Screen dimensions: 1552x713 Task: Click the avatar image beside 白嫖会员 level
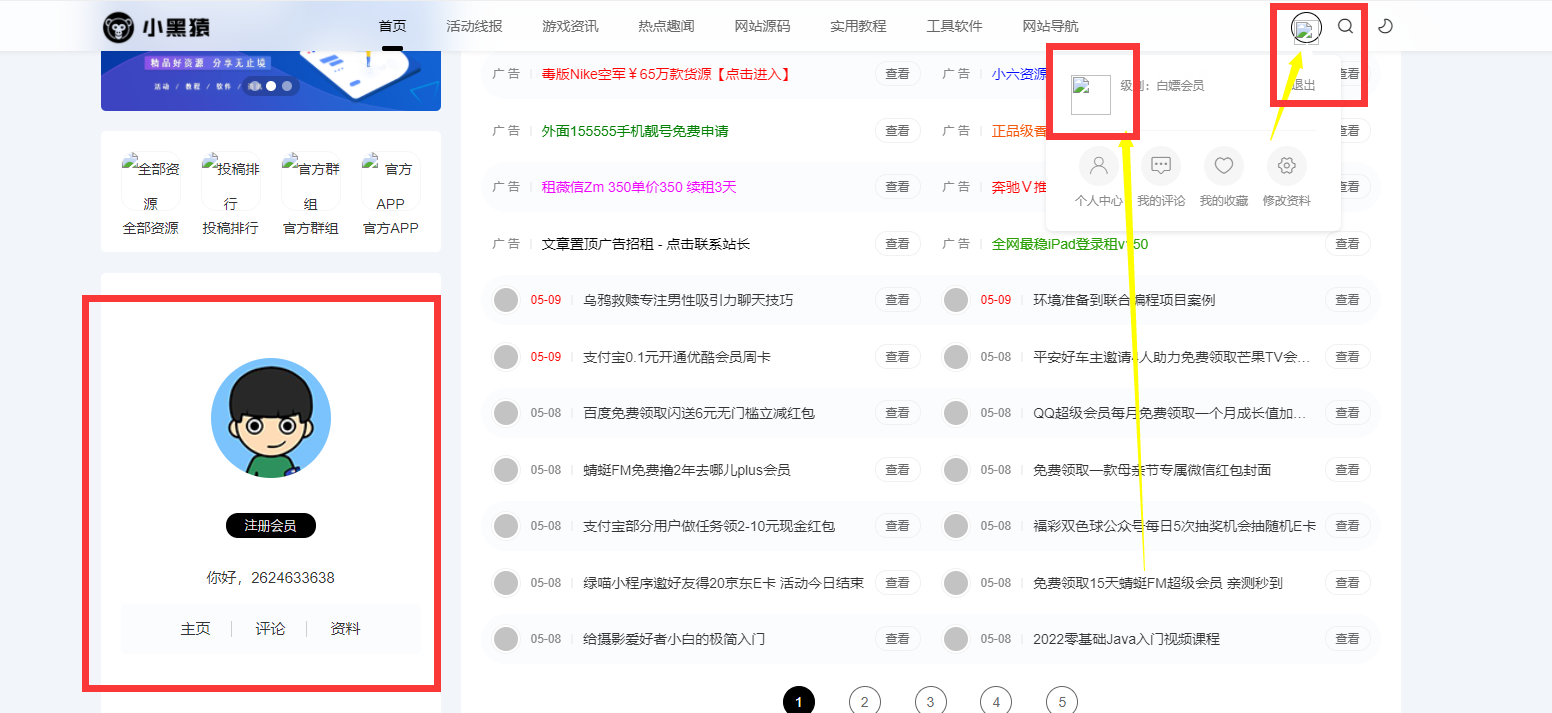click(x=1091, y=95)
